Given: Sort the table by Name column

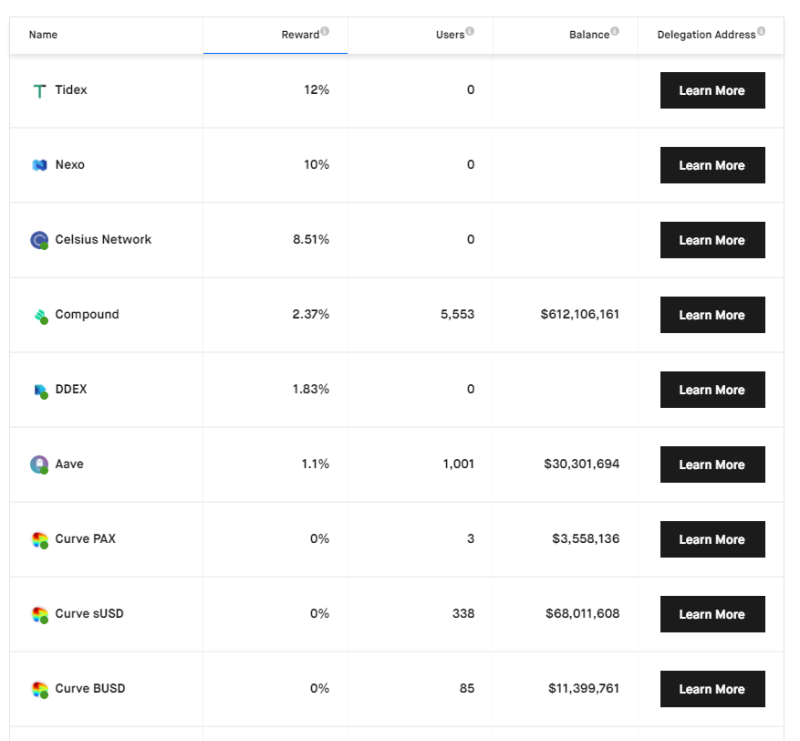Looking at the screenshot, I should point(43,35).
